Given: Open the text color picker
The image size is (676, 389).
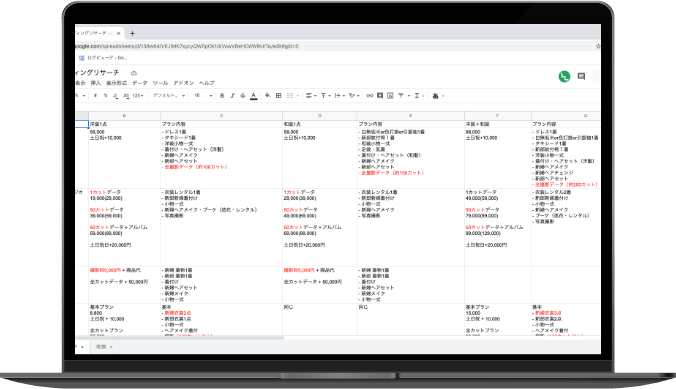Looking at the screenshot, I should point(254,96).
